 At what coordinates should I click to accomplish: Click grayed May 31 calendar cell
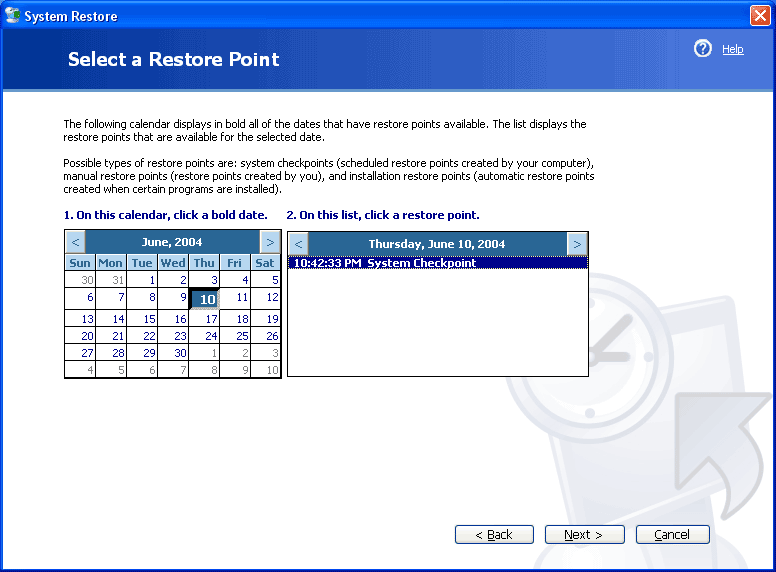[x=111, y=280]
